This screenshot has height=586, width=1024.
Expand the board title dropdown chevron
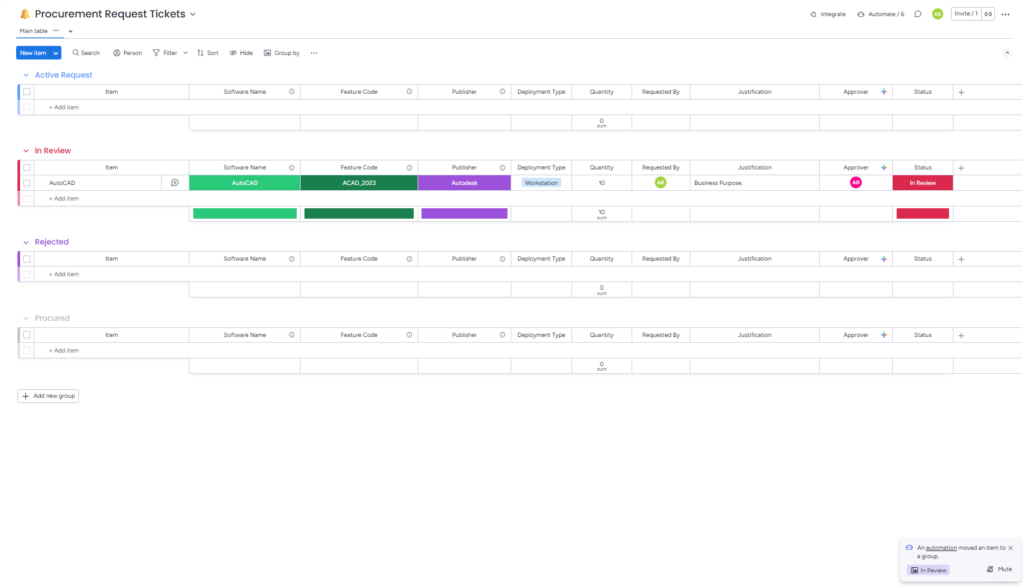pyautogui.click(x=193, y=14)
